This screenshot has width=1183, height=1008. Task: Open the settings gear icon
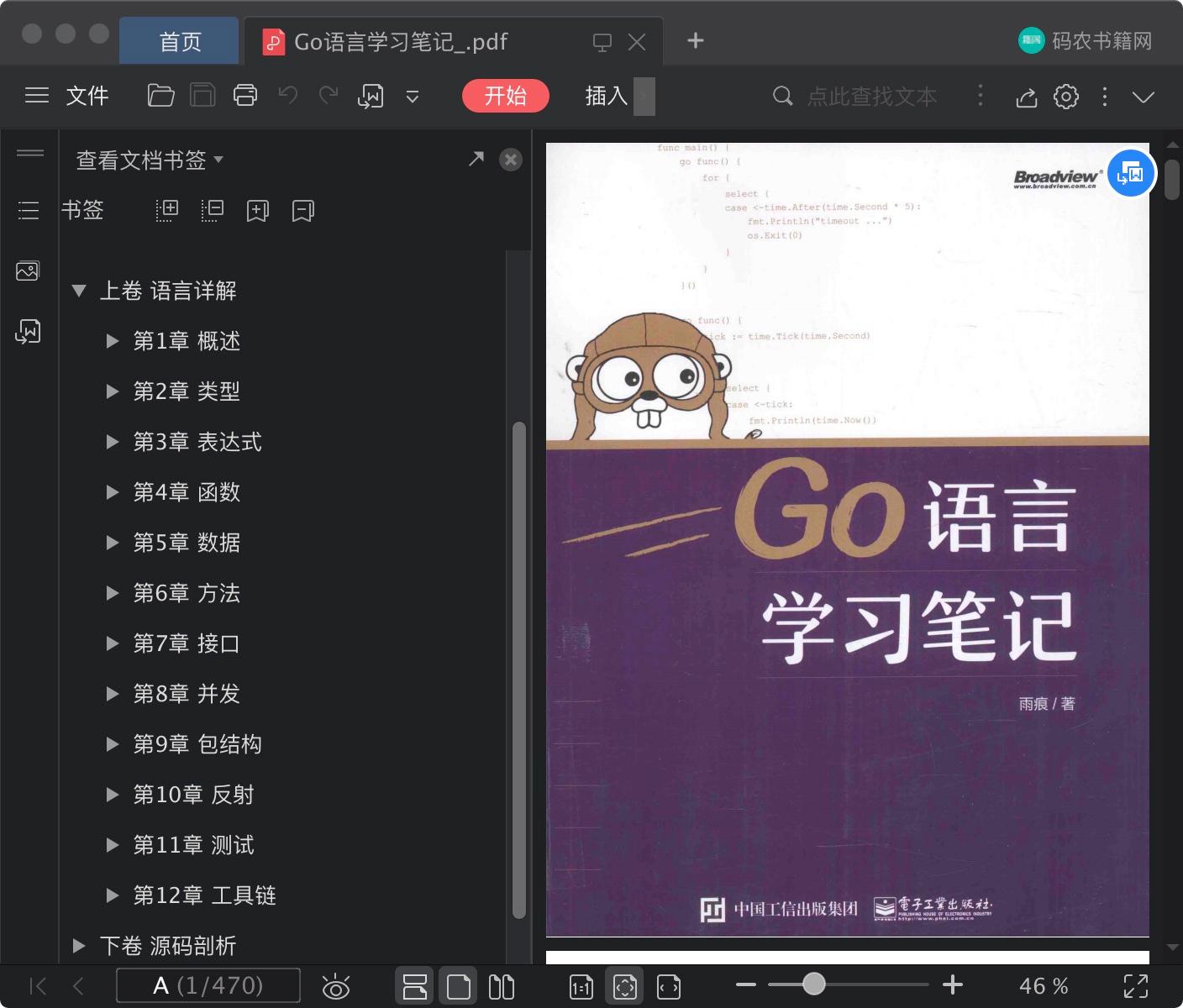[x=1066, y=97]
